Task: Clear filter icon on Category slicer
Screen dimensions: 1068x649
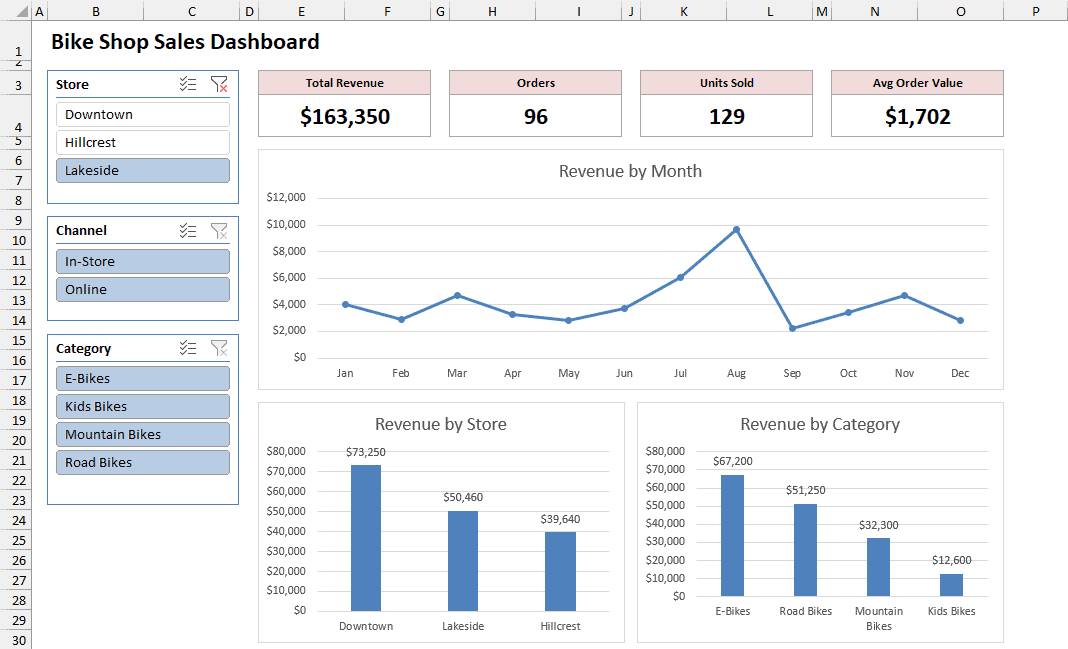Action: point(219,348)
